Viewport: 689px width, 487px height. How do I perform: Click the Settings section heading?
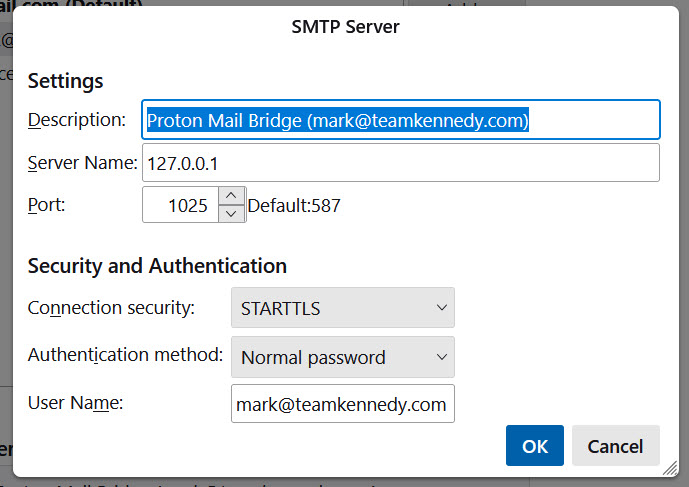[x=66, y=80]
